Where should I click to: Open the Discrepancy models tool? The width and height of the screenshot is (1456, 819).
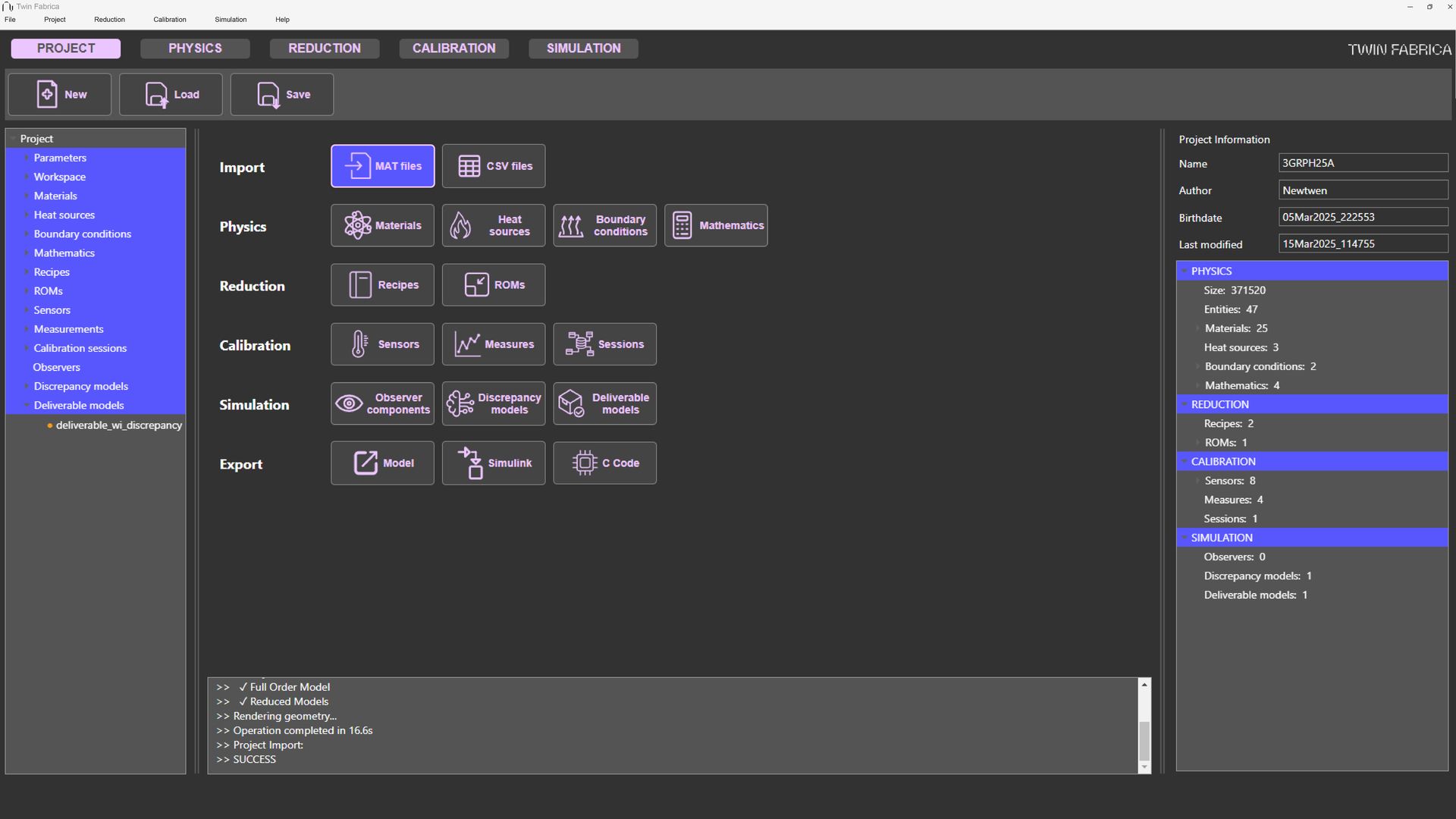(x=494, y=403)
